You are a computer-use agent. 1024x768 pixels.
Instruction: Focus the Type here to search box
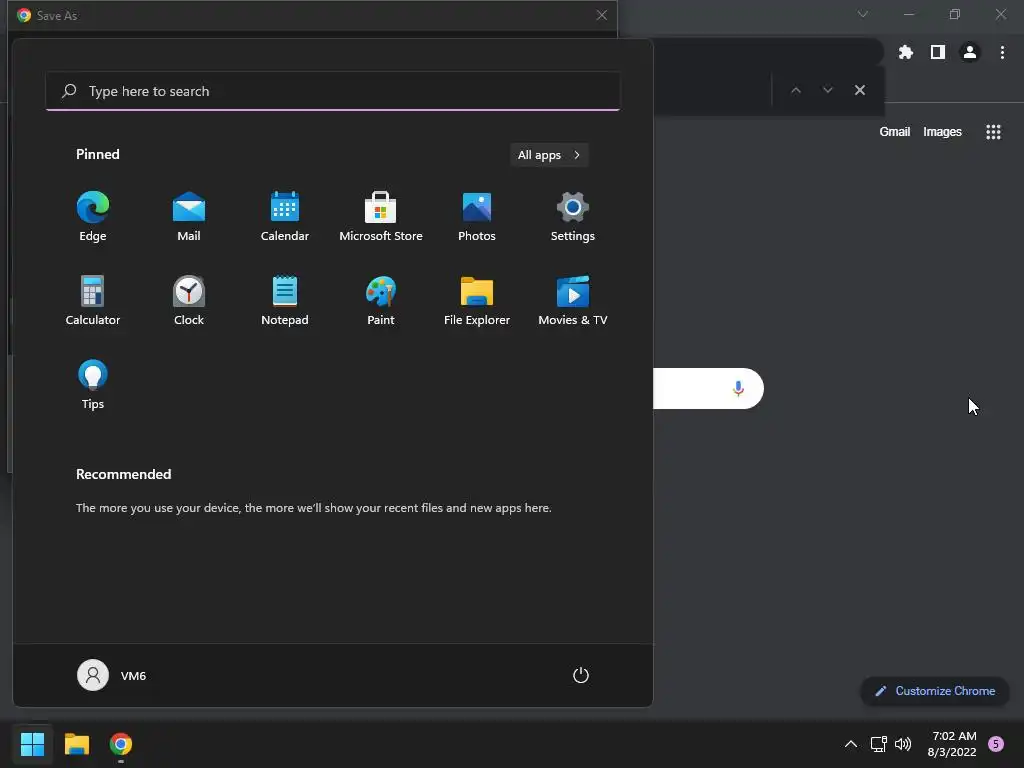[x=333, y=91]
